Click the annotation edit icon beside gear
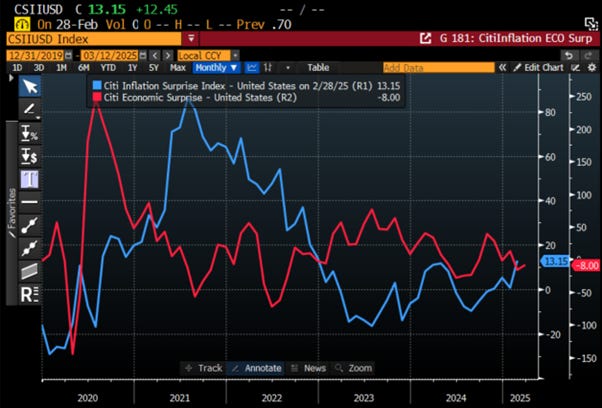 [x=576, y=68]
